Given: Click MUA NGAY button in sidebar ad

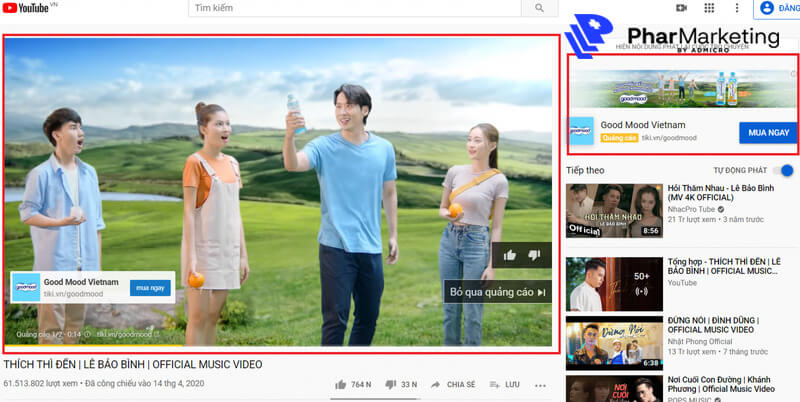Looking at the screenshot, I should coord(768,133).
